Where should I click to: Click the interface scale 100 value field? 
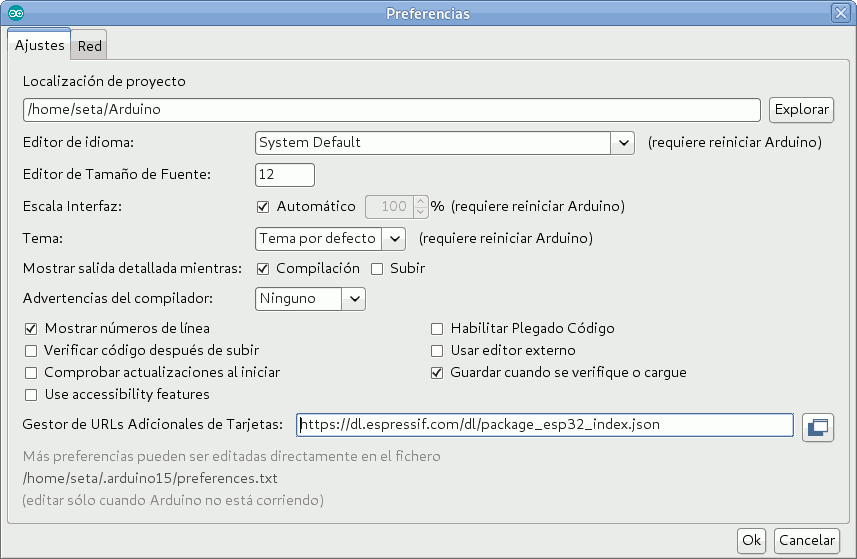tap(389, 207)
